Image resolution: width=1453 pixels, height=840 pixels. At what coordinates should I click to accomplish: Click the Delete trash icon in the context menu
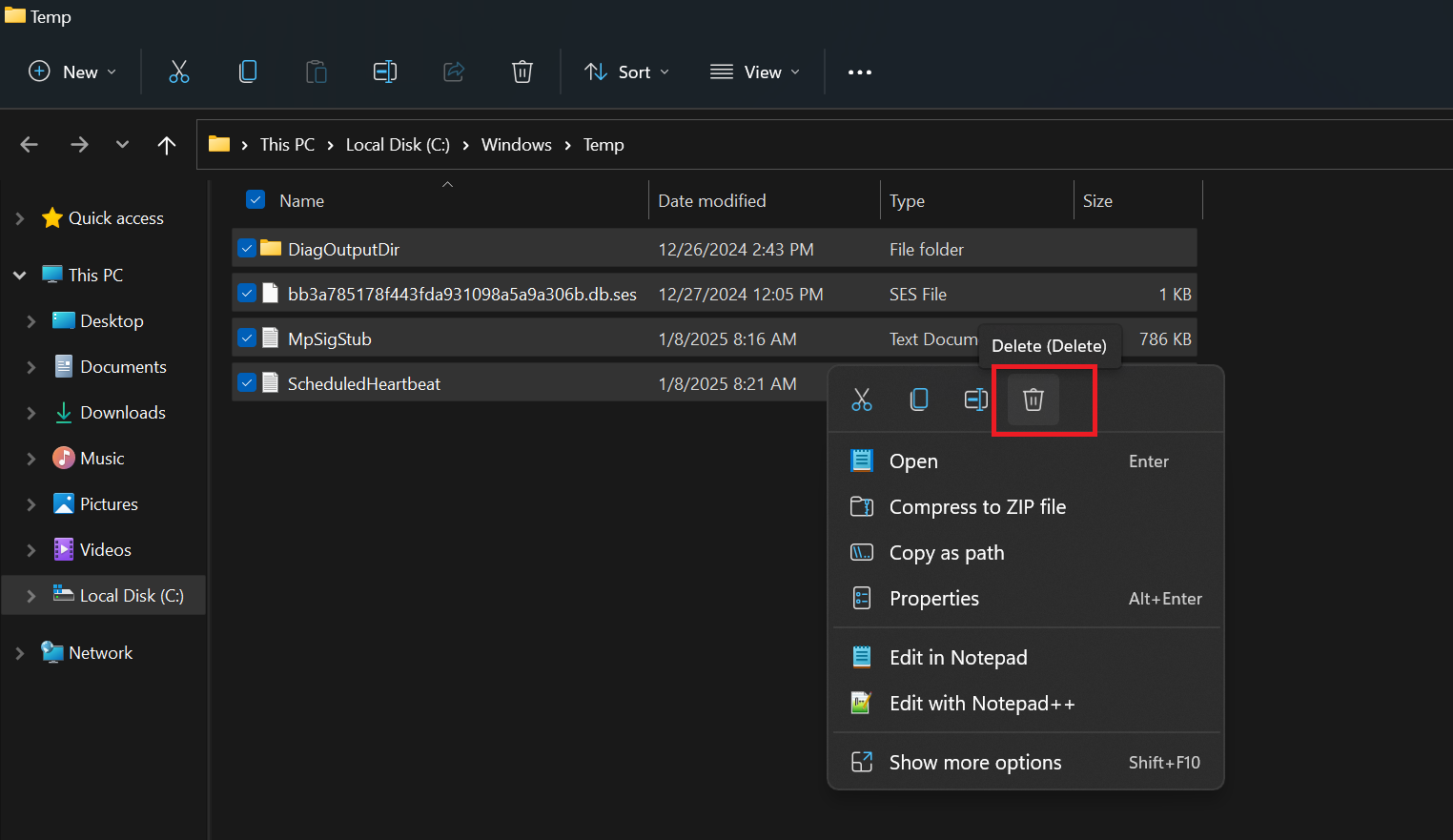[1033, 400]
